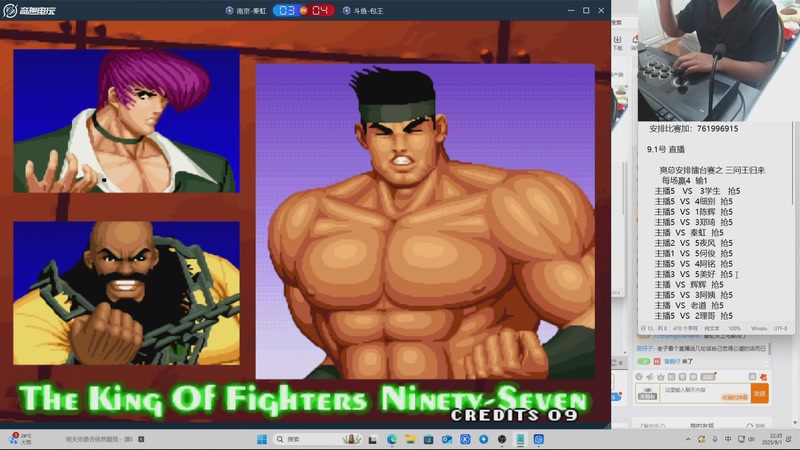Click the line and column indicator in notepad
800x450 pixels.
654,329
